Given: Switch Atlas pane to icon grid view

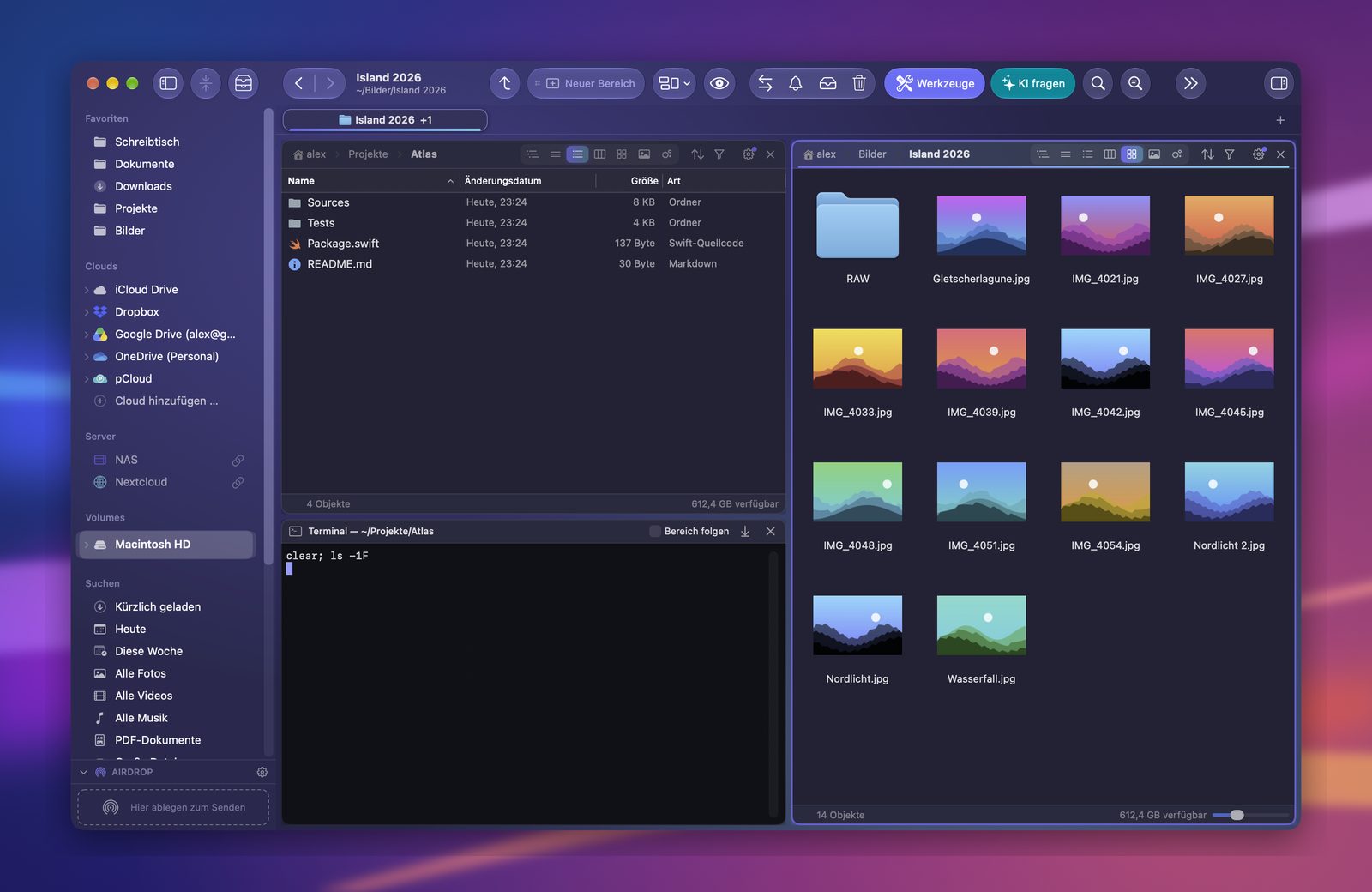Looking at the screenshot, I should coord(622,154).
